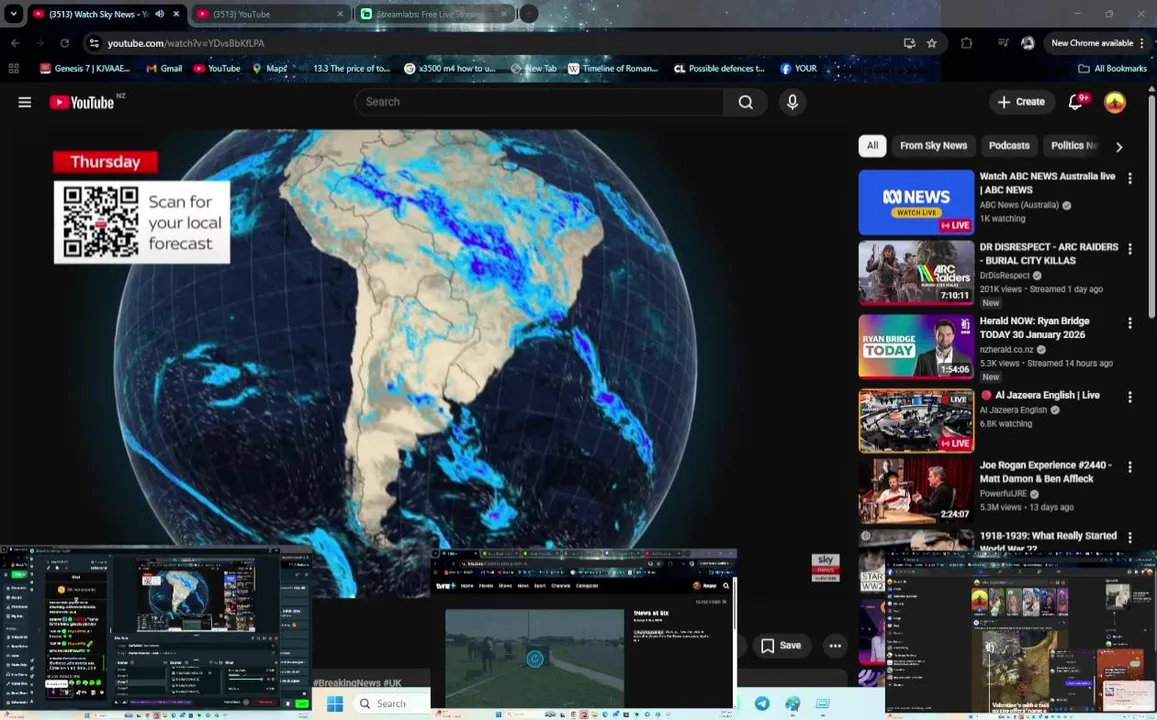The height and width of the screenshot is (720, 1157).
Task: Click the Chrome address bar URL
Action: coord(186,43)
